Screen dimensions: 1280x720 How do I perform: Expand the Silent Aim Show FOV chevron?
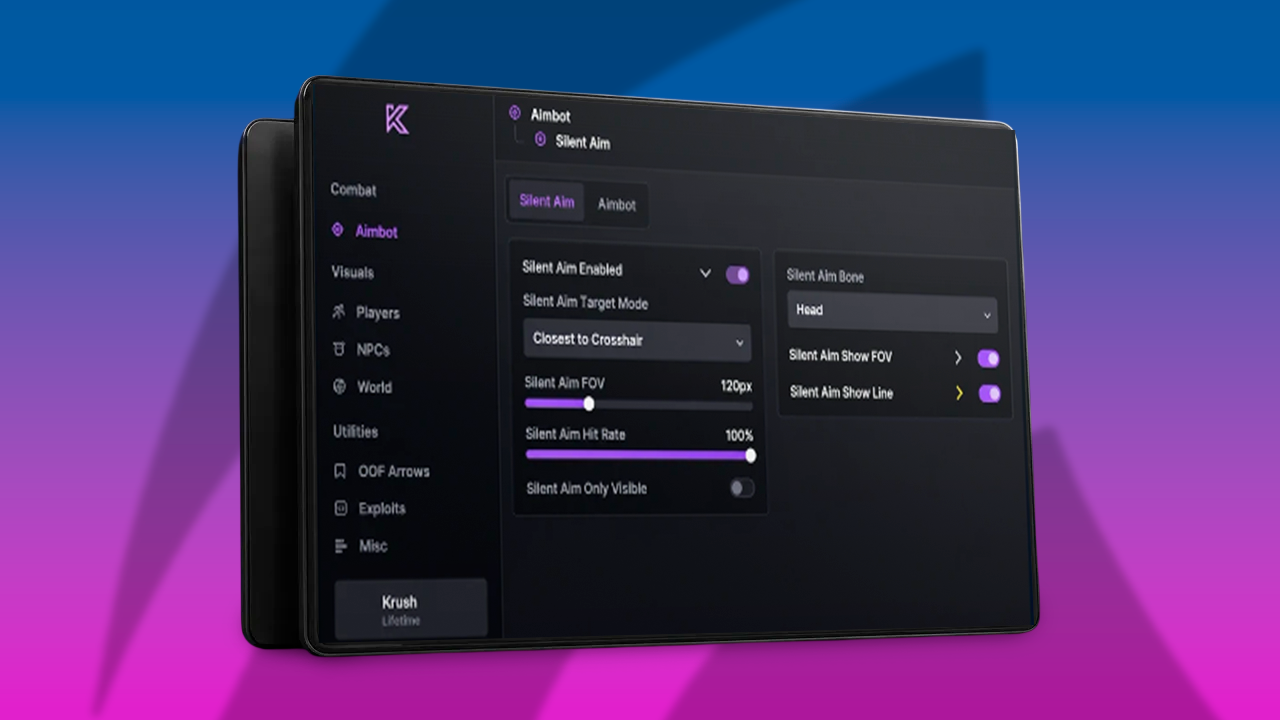click(957, 357)
